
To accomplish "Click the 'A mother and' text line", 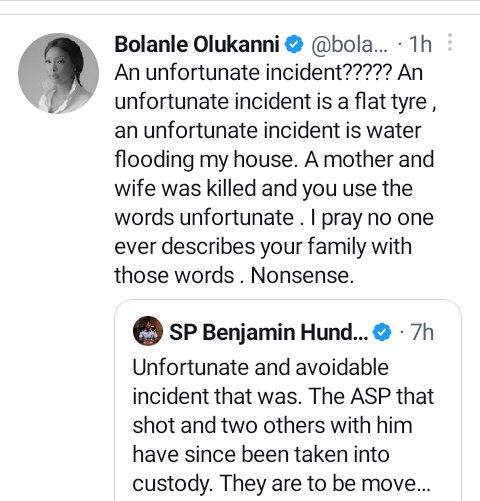I will tap(369, 159).
